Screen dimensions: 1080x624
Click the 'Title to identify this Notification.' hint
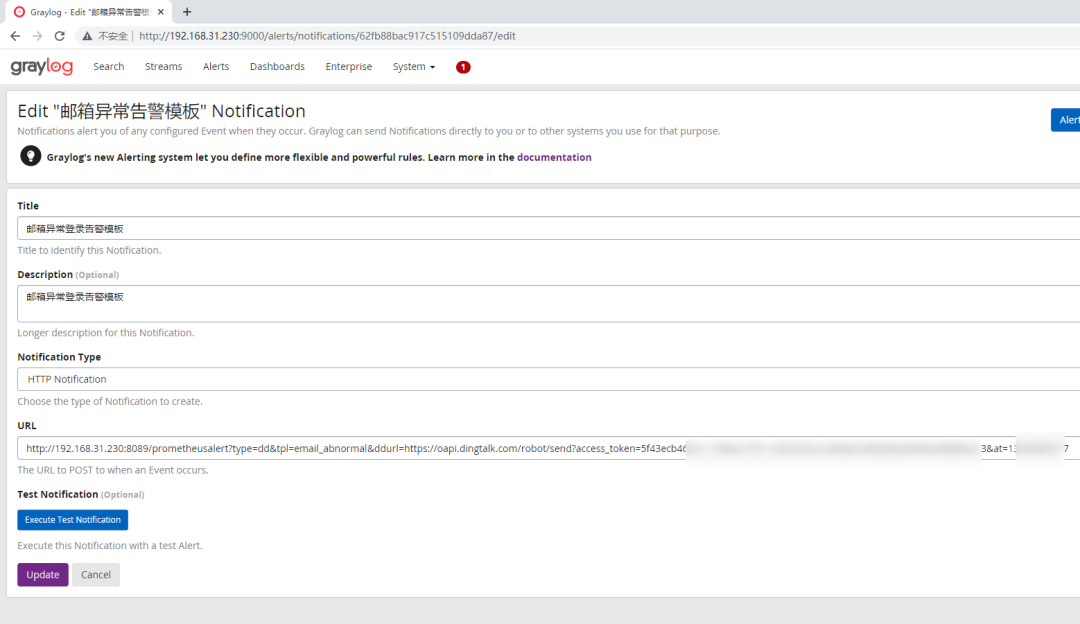click(89, 250)
